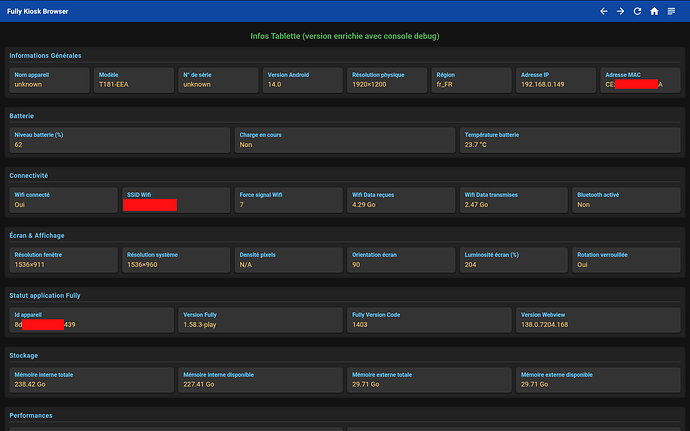The image size is (690, 431).
Task: Click the Wifi Data reçues value 4.29 Go
Action: [x=364, y=205]
